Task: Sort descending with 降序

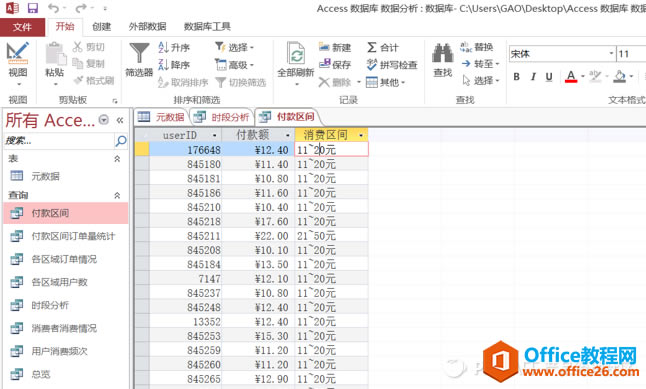Action: tap(174, 65)
